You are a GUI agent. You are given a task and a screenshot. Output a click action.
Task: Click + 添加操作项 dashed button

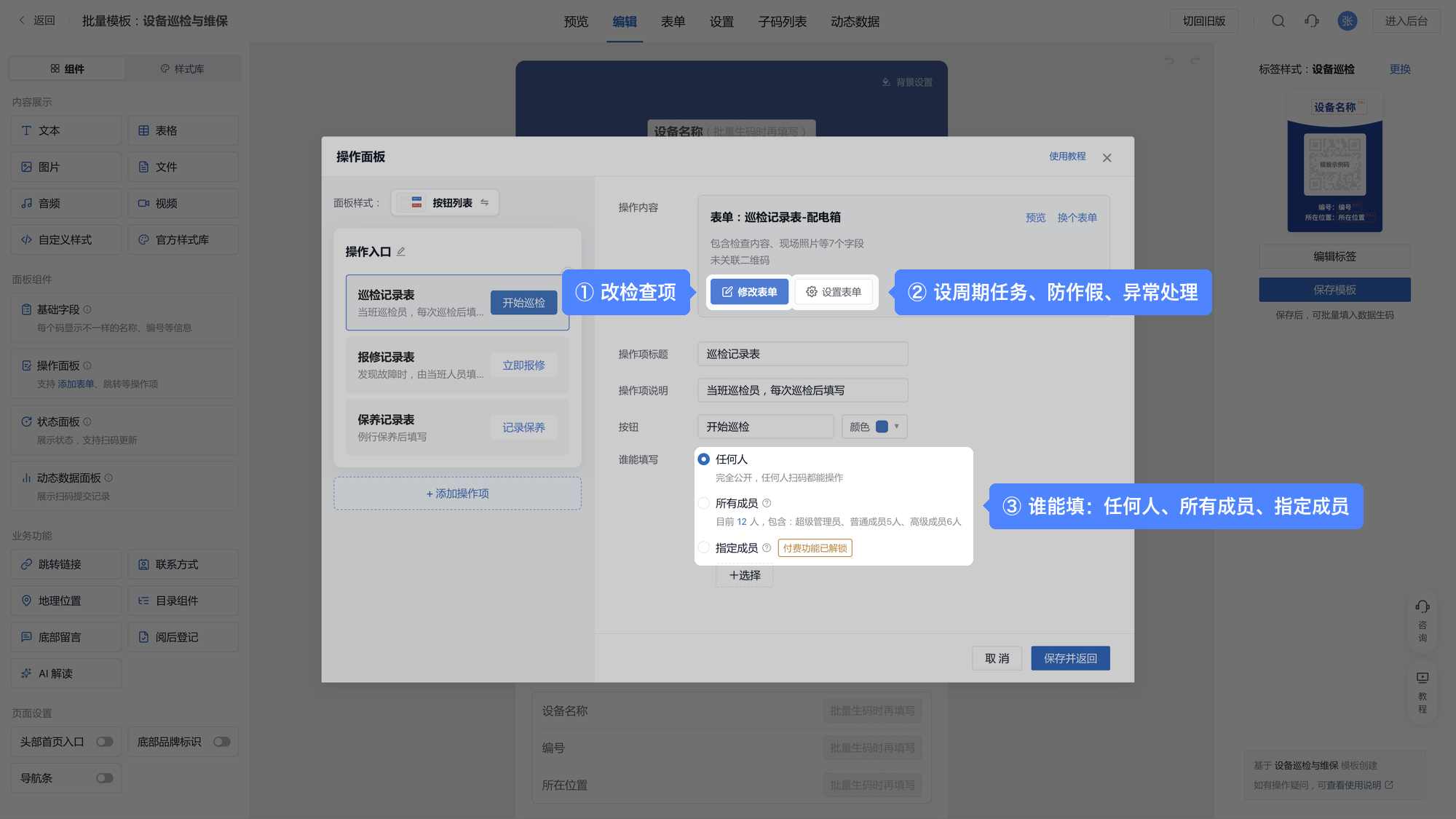457,494
